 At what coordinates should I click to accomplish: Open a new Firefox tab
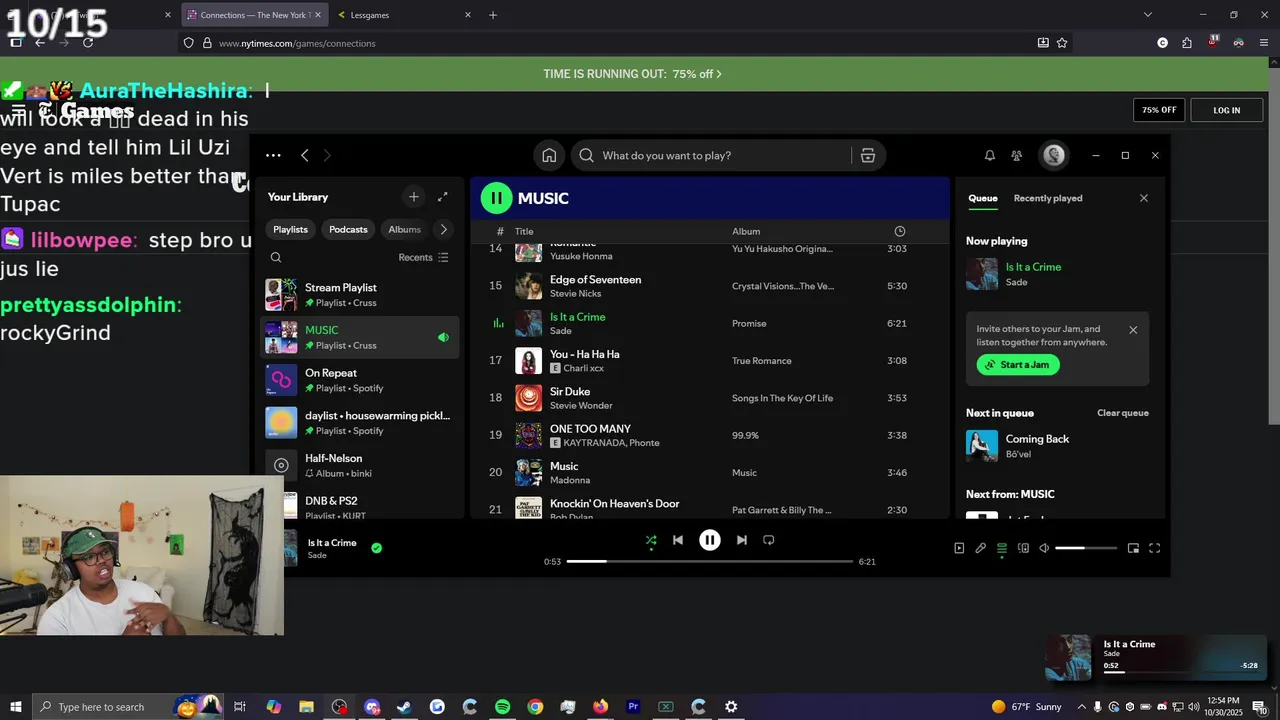pyautogui.click(x=493, y=15)
